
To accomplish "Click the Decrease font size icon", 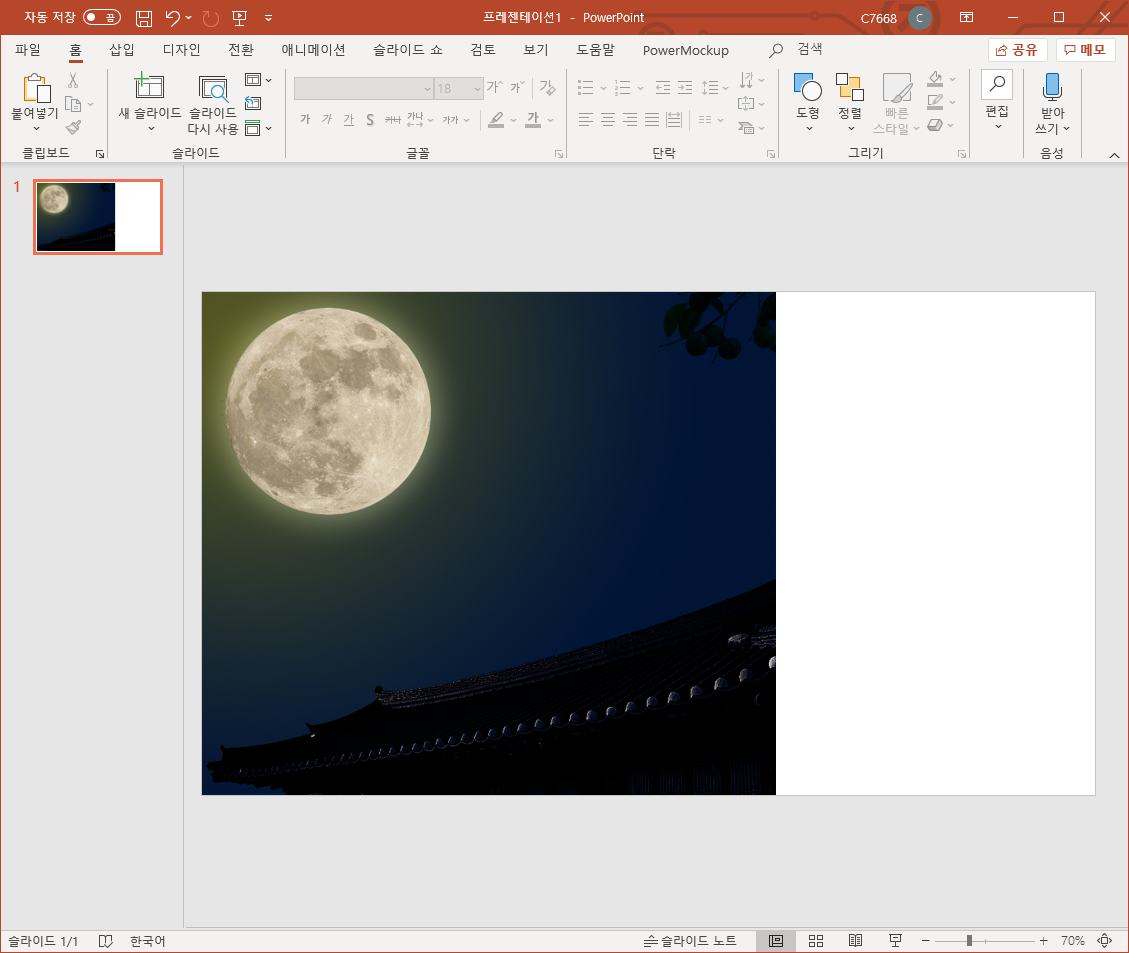I will [x=517, y=87].
